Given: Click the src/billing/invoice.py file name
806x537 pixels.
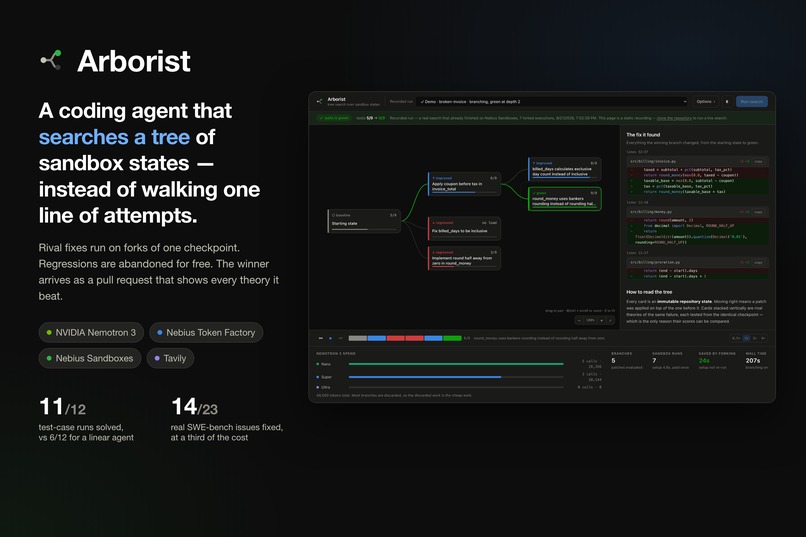Looking at the screenshot, I should point(653,161).
